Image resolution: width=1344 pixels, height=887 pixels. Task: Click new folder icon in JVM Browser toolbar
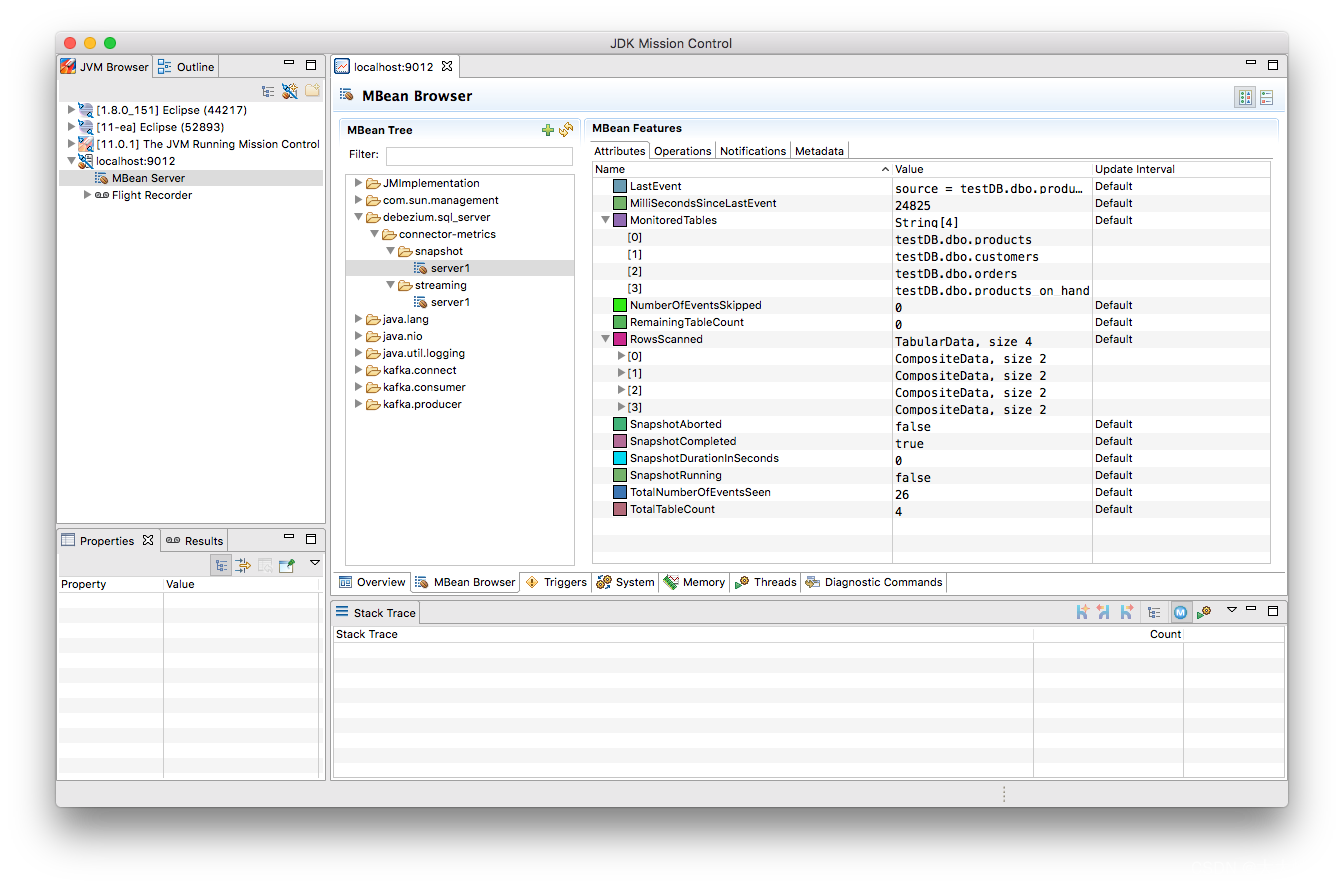point(312,91)
